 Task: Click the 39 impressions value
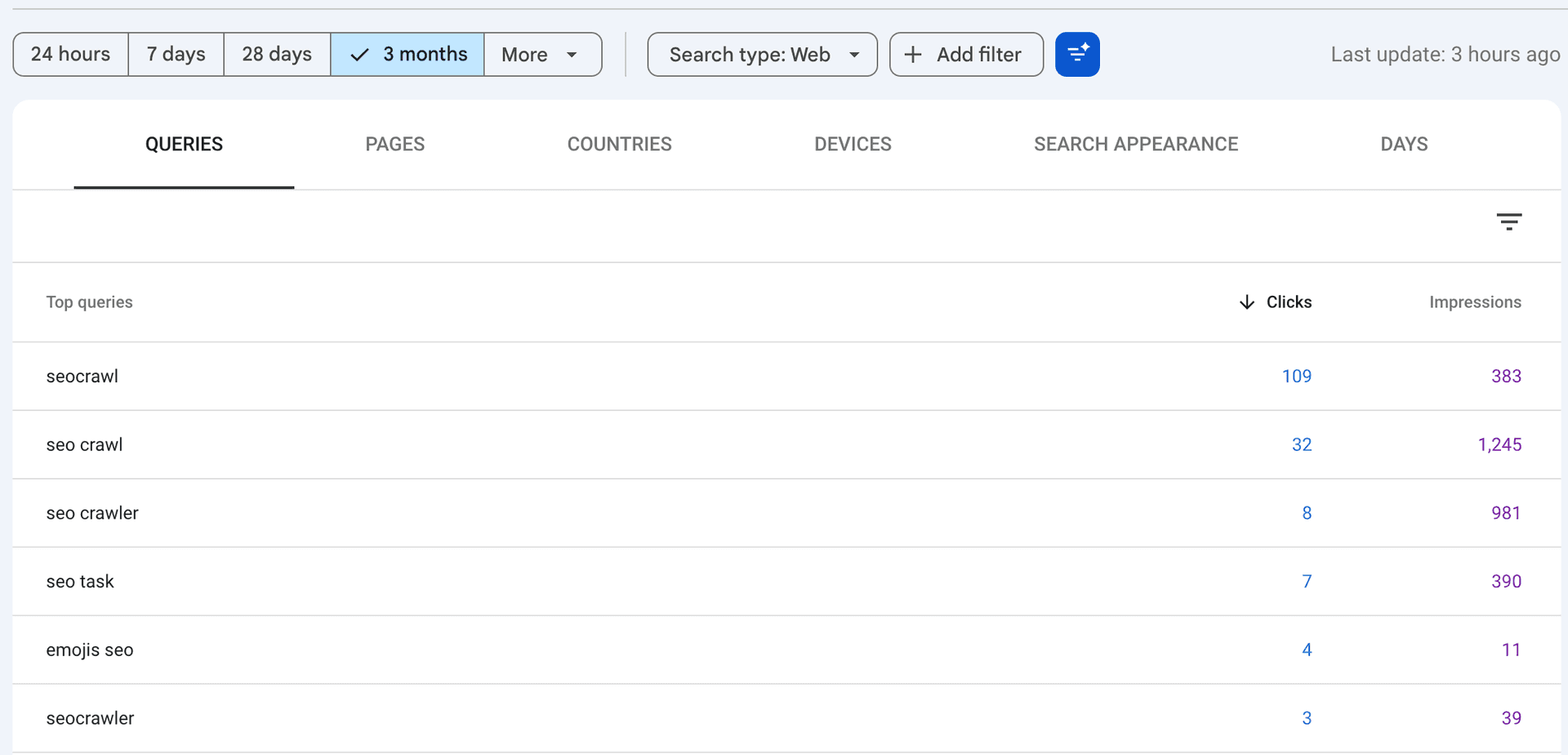click(x=1511, y=718)
